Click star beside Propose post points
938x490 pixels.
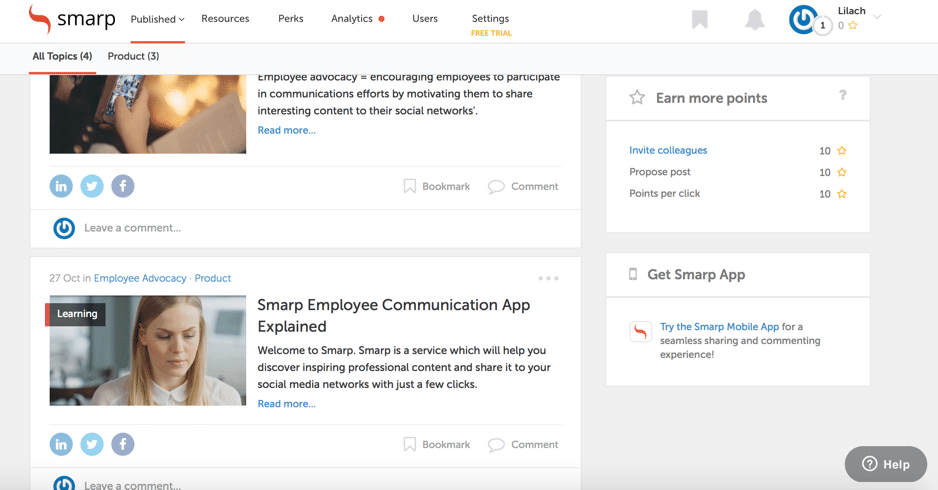[842, 172]
